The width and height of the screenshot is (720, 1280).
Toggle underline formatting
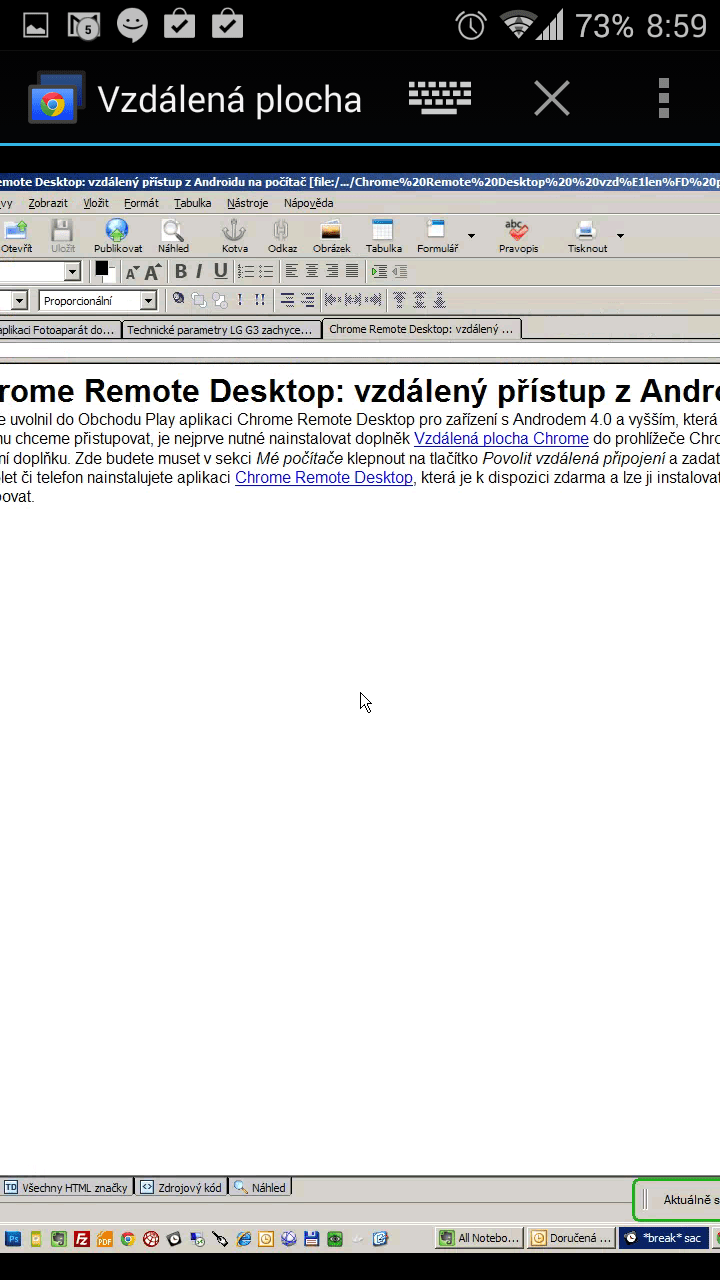click(x=220, y=271)
